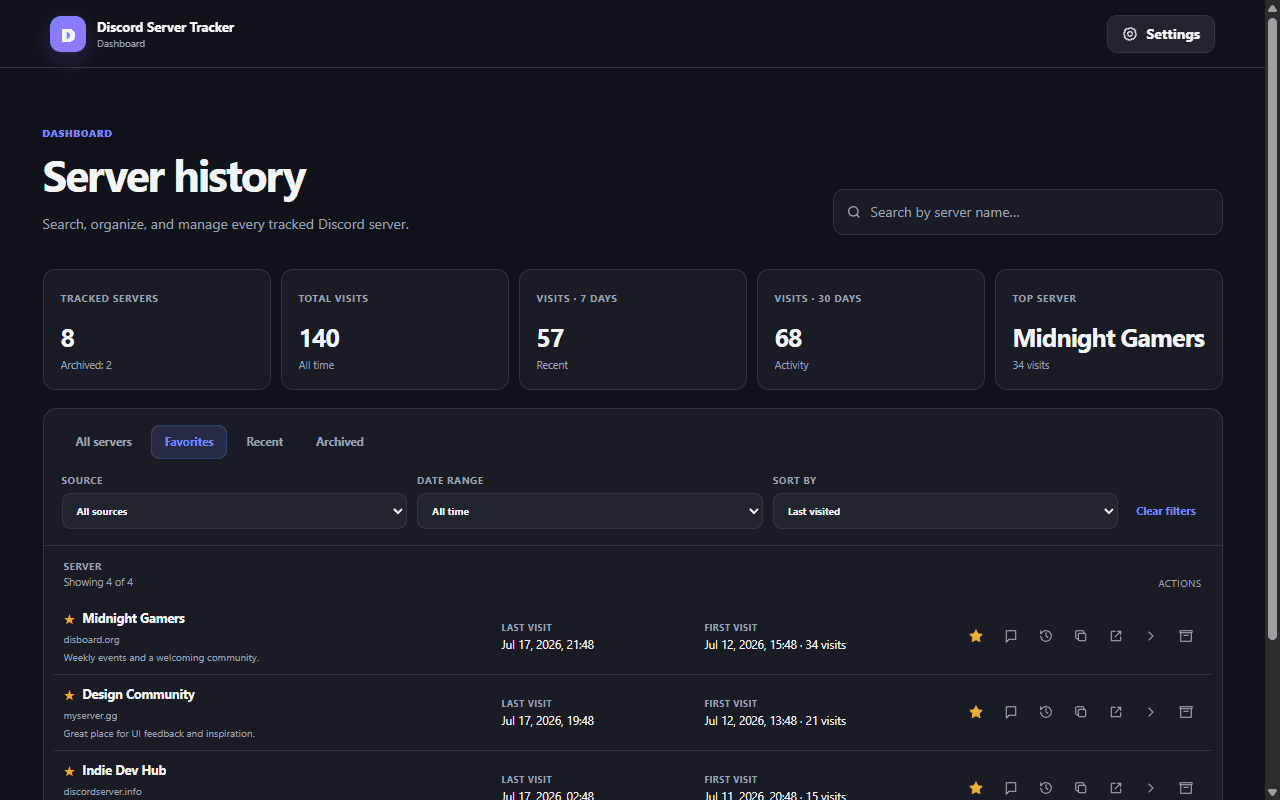Open Design Community in external link
The width and height of the screenshot is (1280, 800).
[1116, 712]
